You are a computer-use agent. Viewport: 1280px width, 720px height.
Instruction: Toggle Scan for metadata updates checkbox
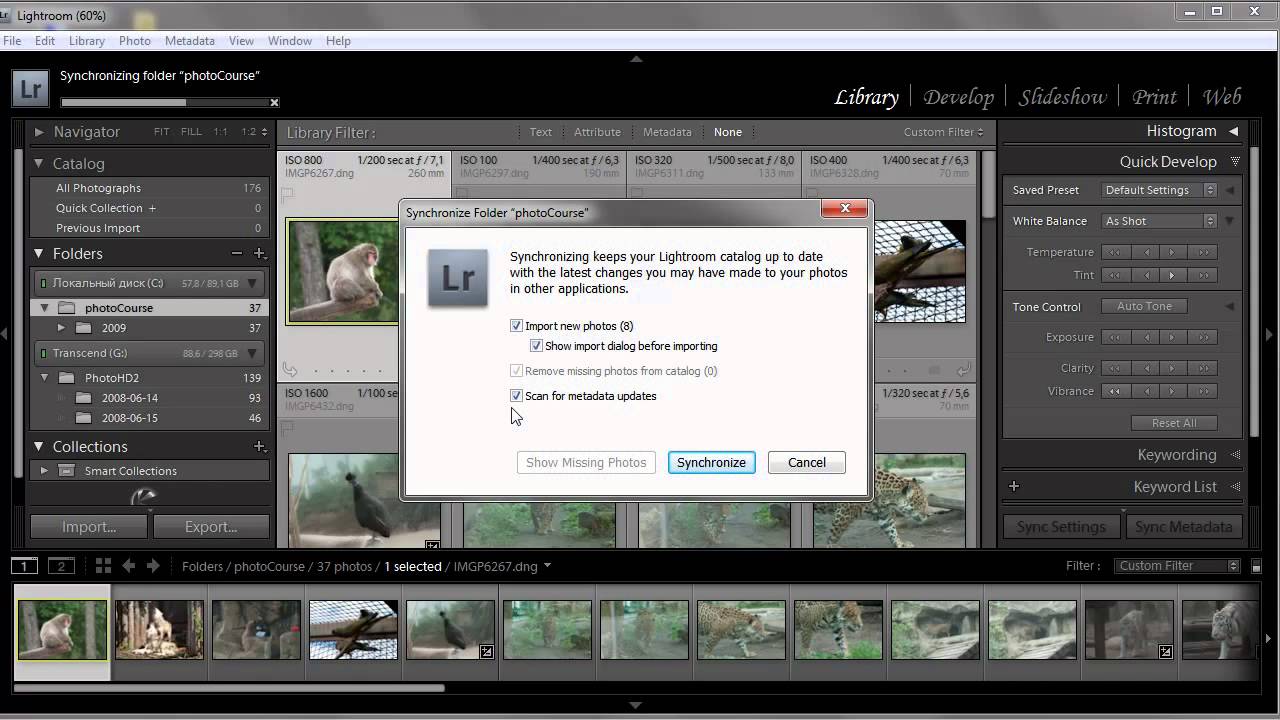click(x=516, y=396)
